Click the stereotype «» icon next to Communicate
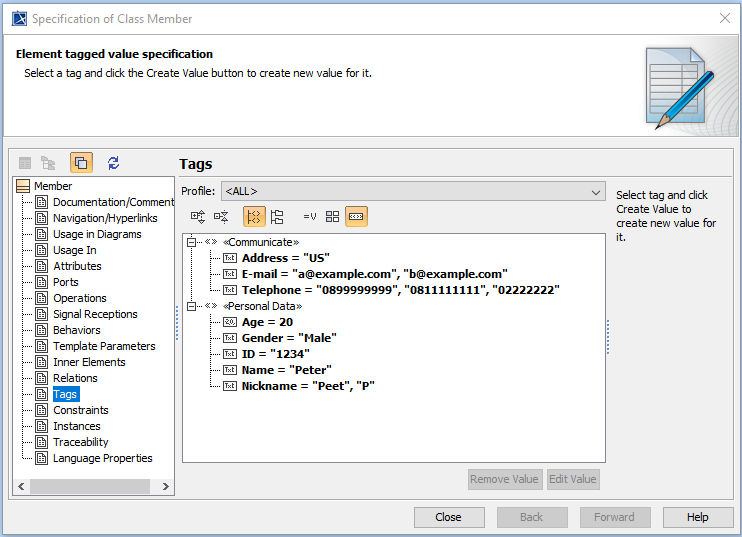 [211, 242]
